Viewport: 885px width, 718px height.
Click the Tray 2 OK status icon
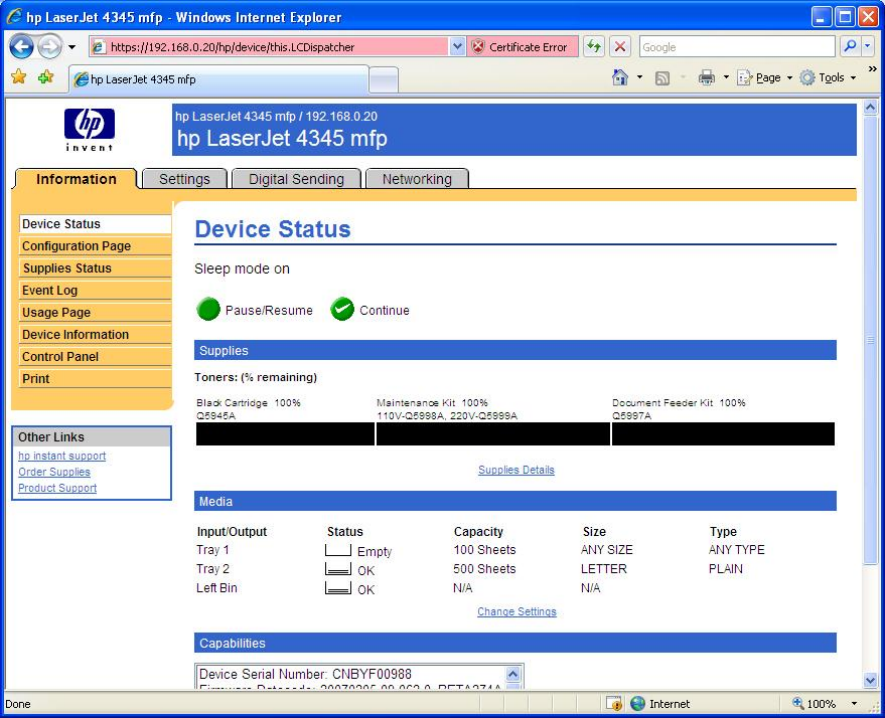338,570
